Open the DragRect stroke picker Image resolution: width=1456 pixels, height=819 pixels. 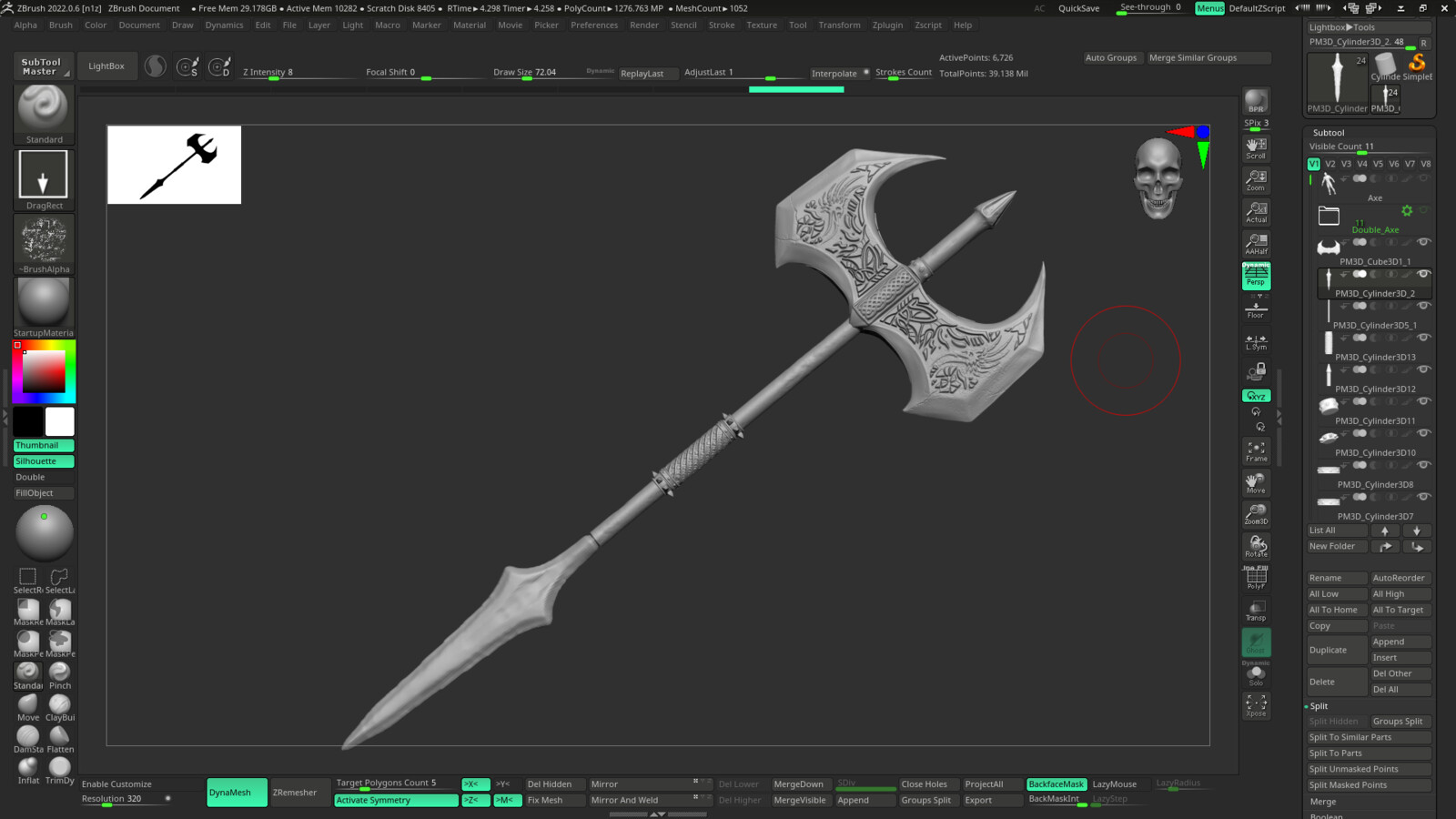click(x=44, y=179)
